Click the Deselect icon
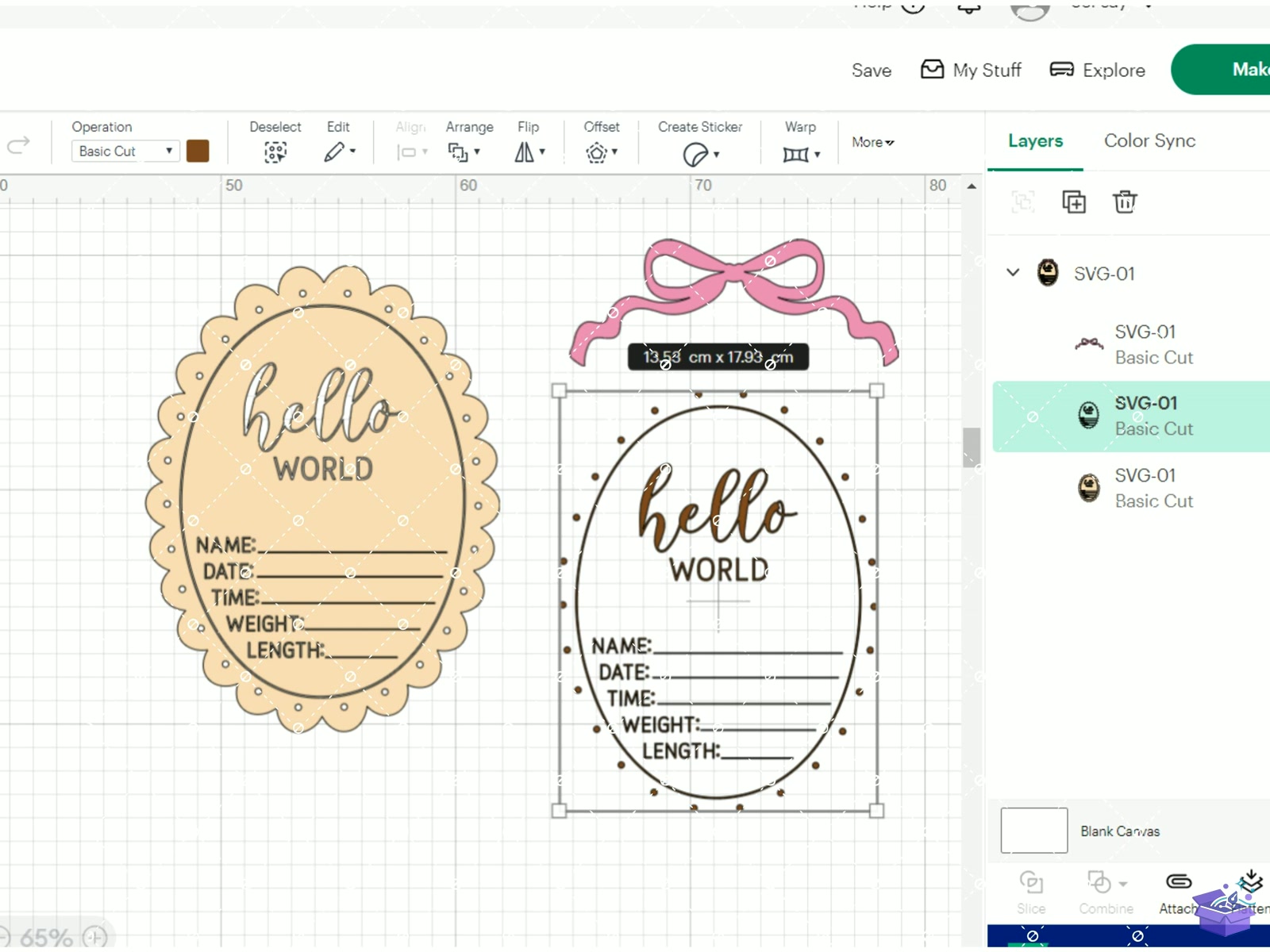1270x952 pixels. click(x=275, y=152)
